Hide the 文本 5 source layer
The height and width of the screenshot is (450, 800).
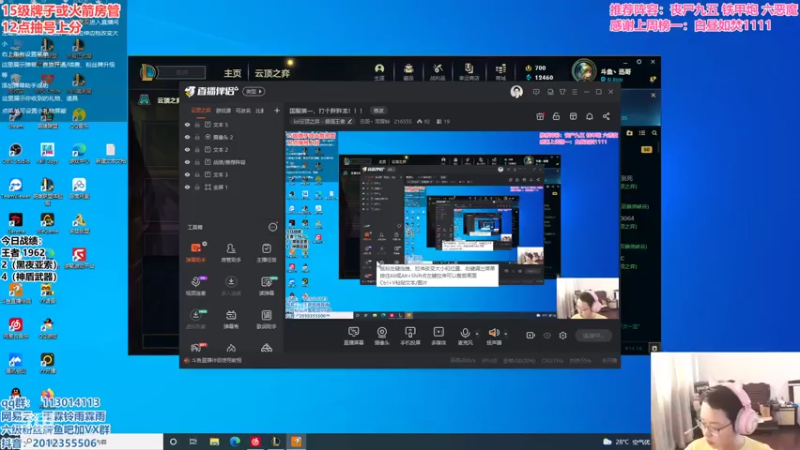click(187, 124)
